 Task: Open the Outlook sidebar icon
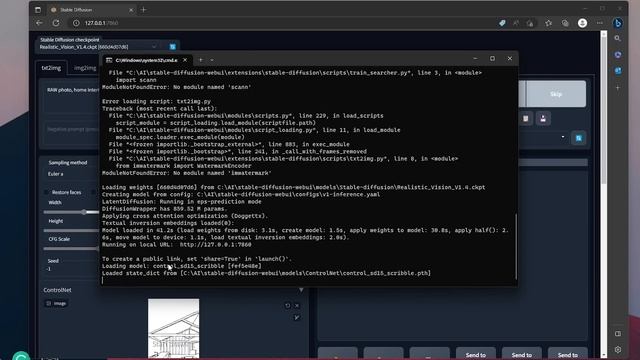618,71
